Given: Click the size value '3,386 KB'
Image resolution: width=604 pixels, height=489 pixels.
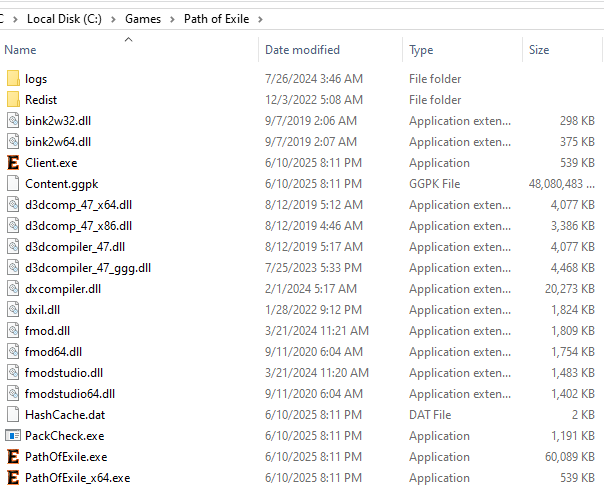Looking at the screenshot, I should tap(572, 226).
